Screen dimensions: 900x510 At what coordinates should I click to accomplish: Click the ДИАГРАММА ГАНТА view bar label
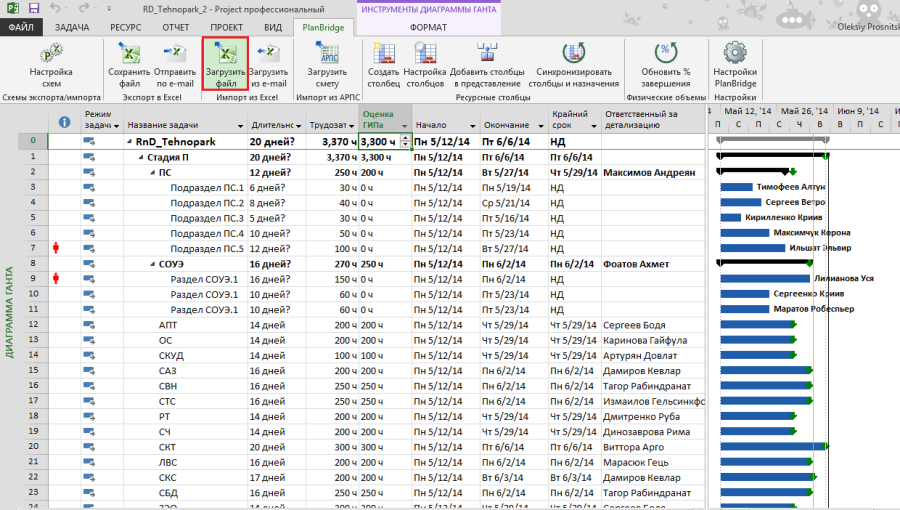pyautogui.click(x=9, y=313)
